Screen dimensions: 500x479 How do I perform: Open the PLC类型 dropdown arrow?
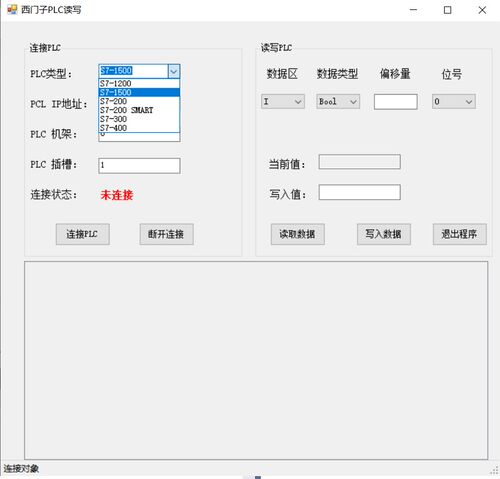point(174,71)
